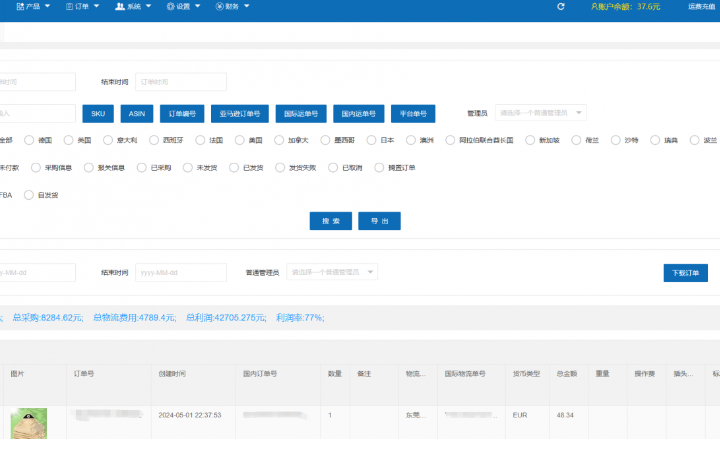Open the 财务 menu
720x450 pixels.
click(232, 6)
